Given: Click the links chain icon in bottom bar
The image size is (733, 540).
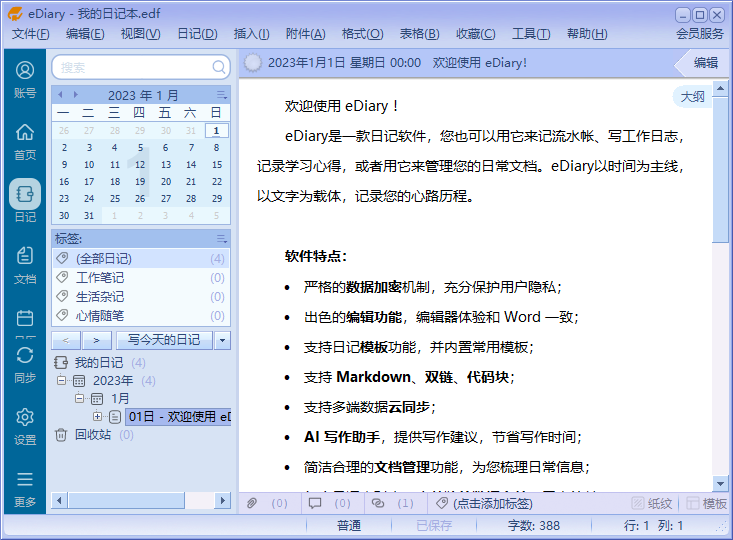Looking at the screenshot, I should (x=378, y=503).
